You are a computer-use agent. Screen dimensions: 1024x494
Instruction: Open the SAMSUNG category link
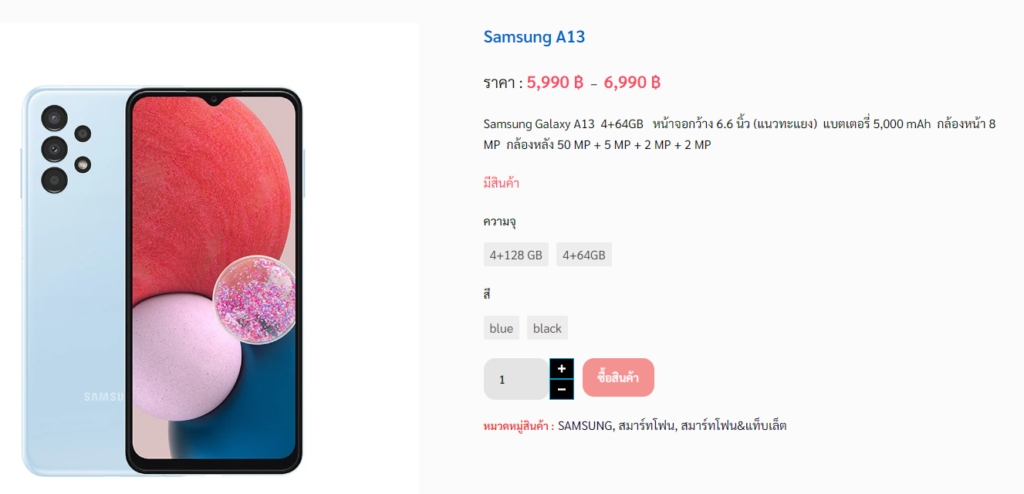click(585, 426)
